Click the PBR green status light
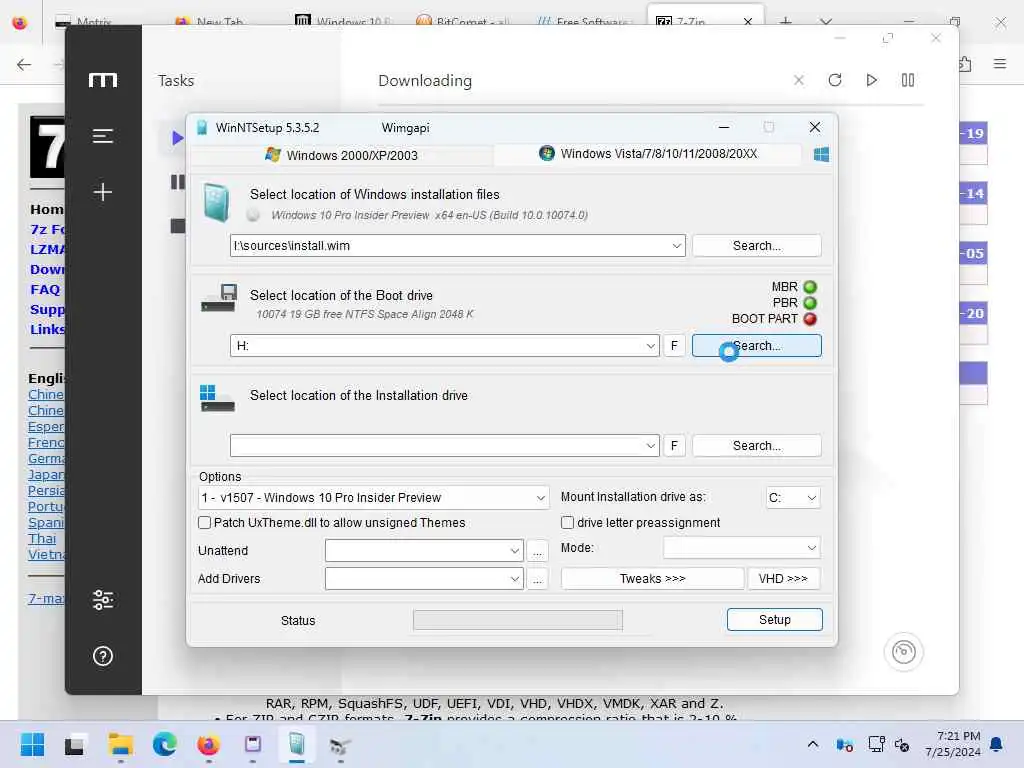1024x768 pixels. [x=810, y=303]
